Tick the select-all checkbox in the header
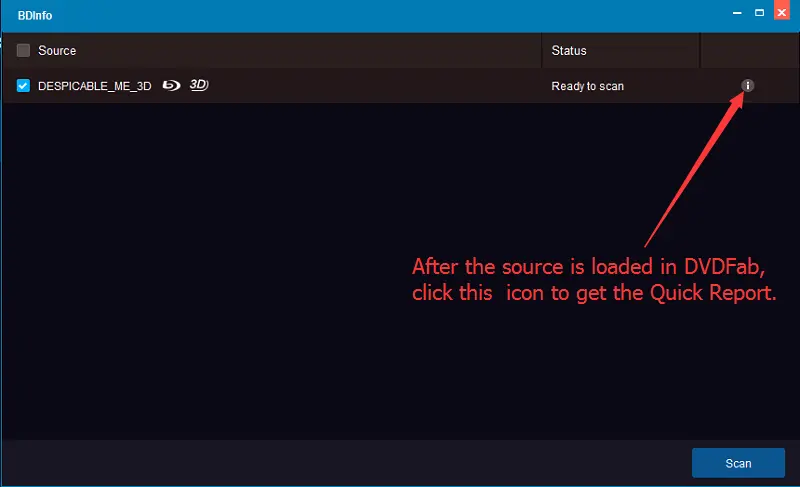Screen dimensions: 800x487 click(23, 50)
